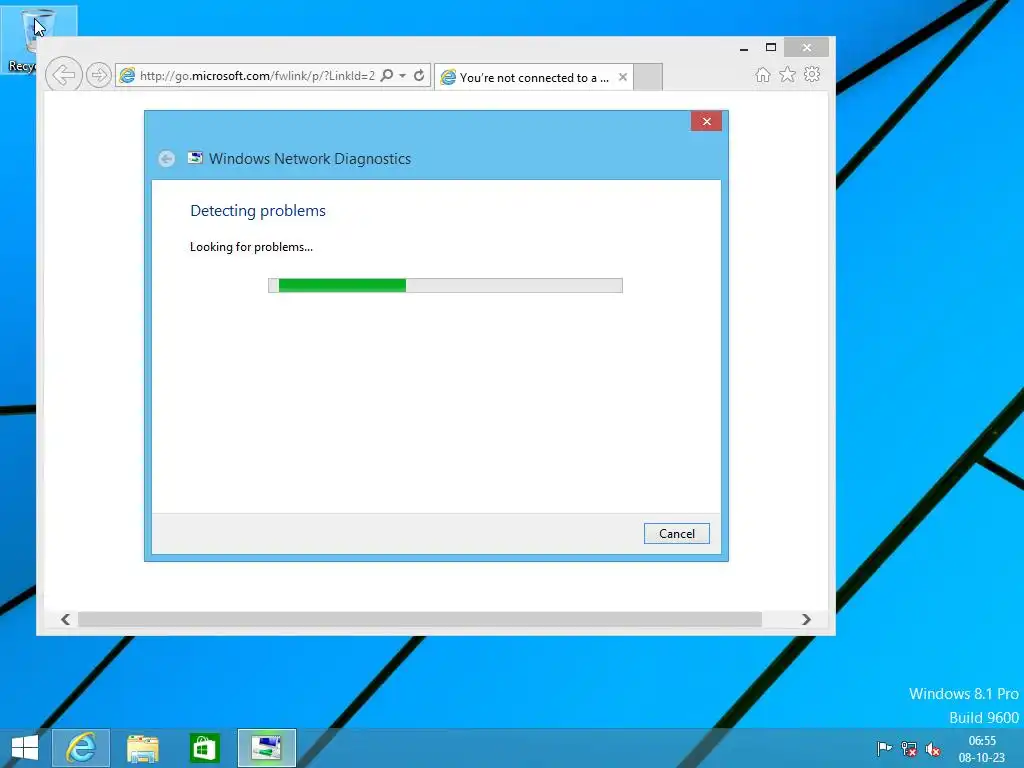Click the Internet Explorer taskbar icon
The height and width of the screenshot is (768, 1024).
[x=80, y=748]
